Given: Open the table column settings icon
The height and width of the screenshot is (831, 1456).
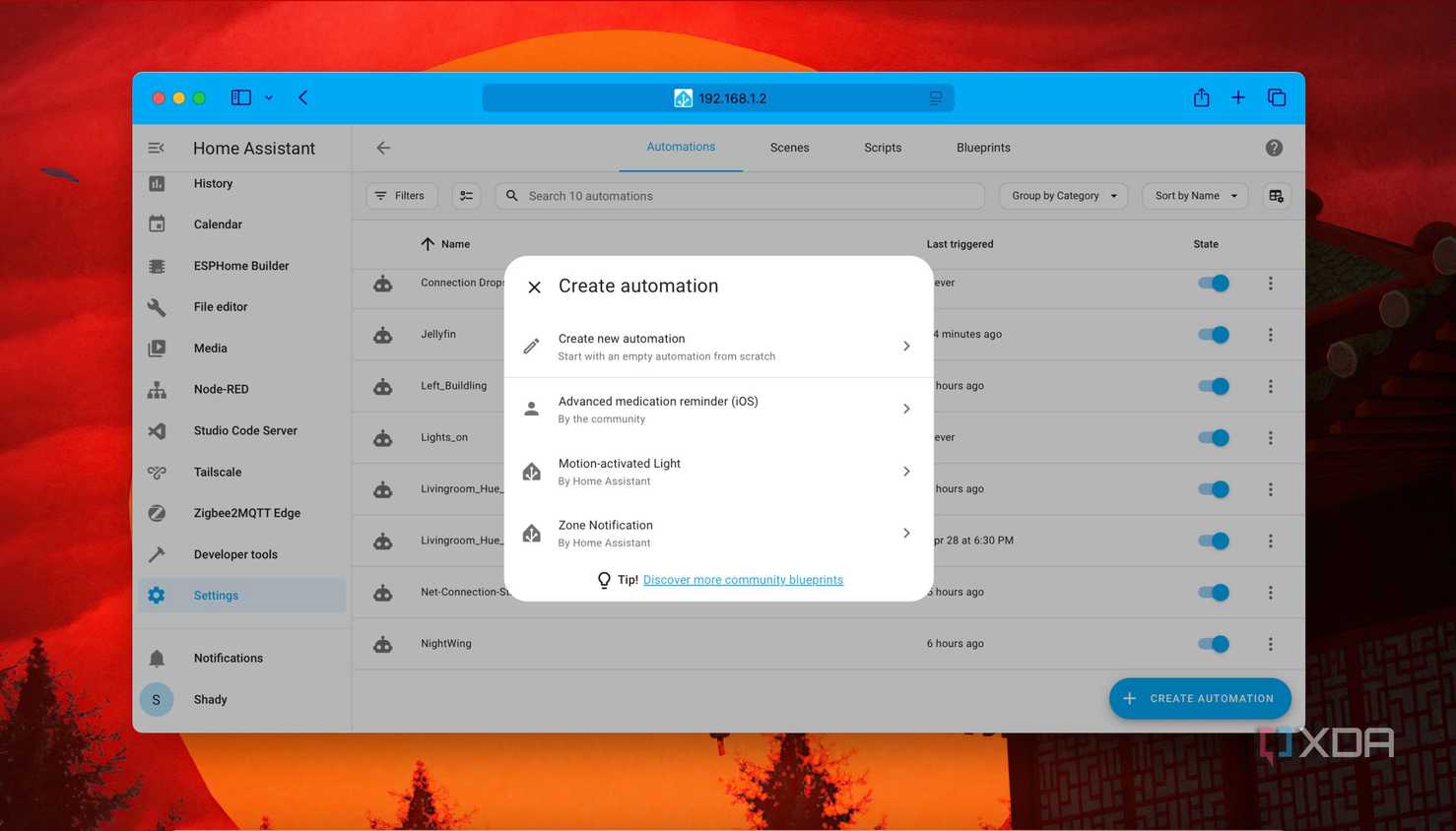Looking at the screenshot, I should [x=1277, y=196].
